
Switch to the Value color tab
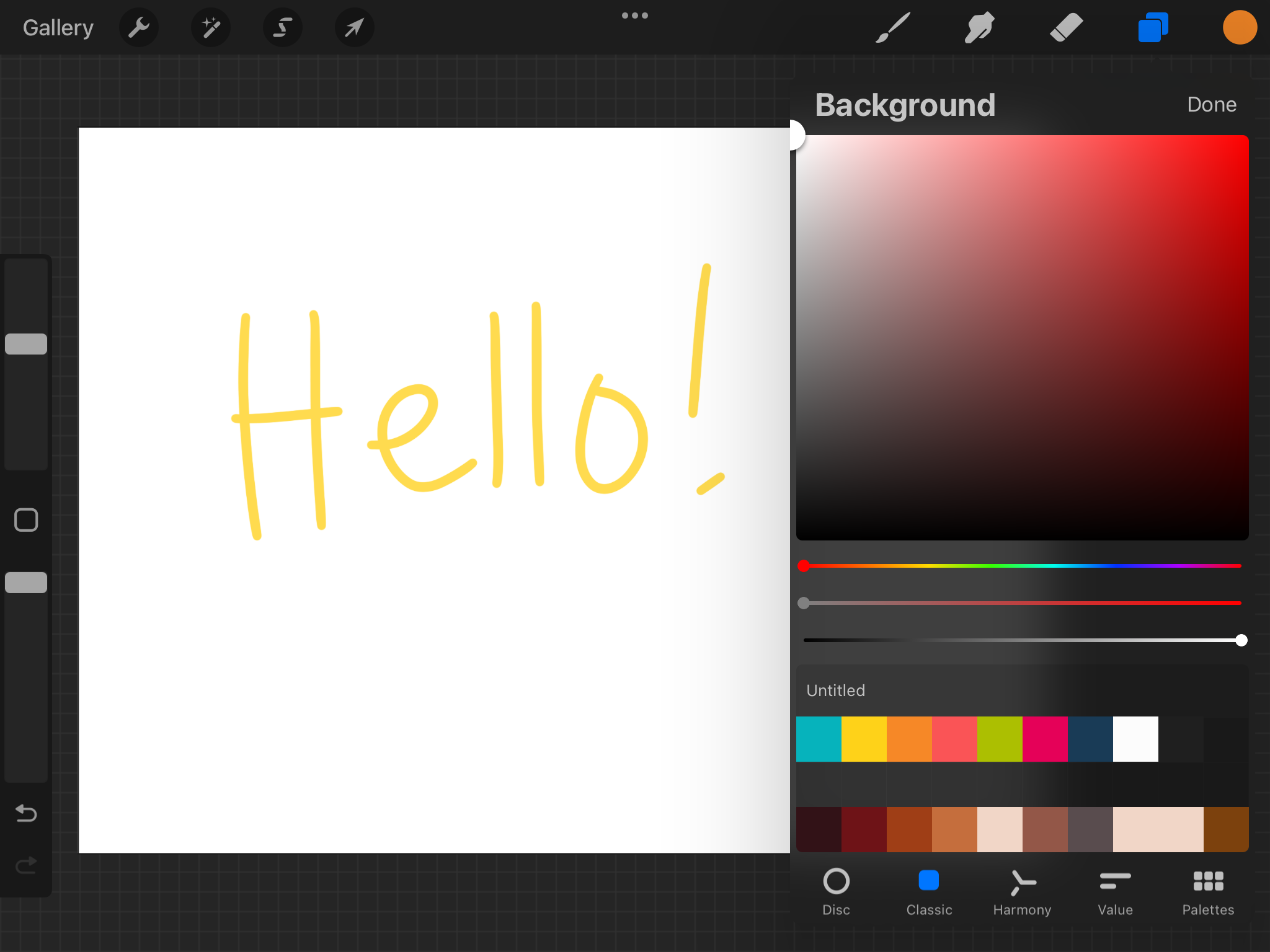tap(1115, 891)
